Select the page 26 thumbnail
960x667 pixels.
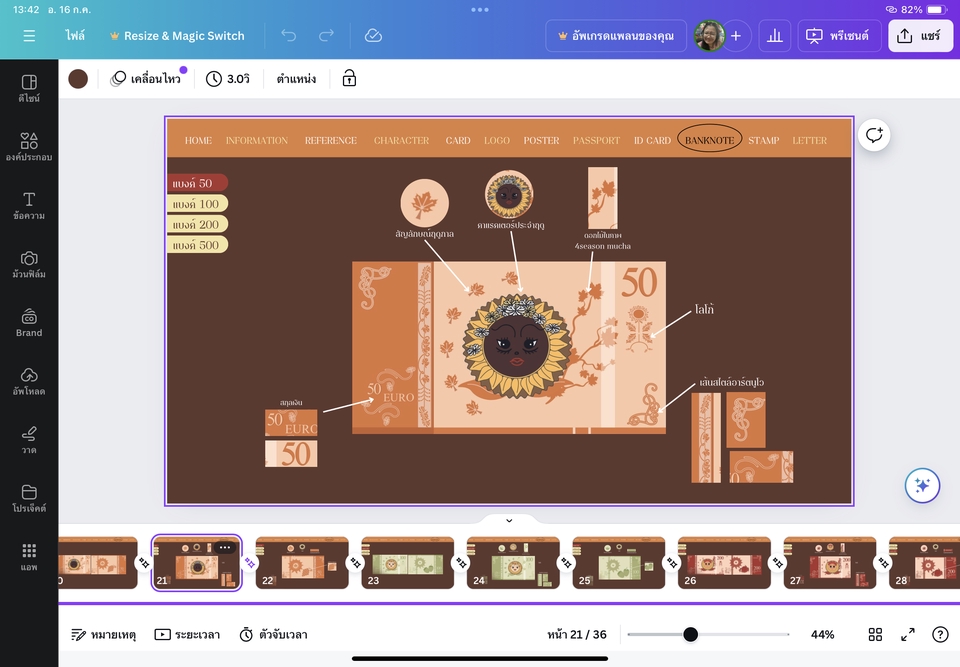tap(724, 563)
